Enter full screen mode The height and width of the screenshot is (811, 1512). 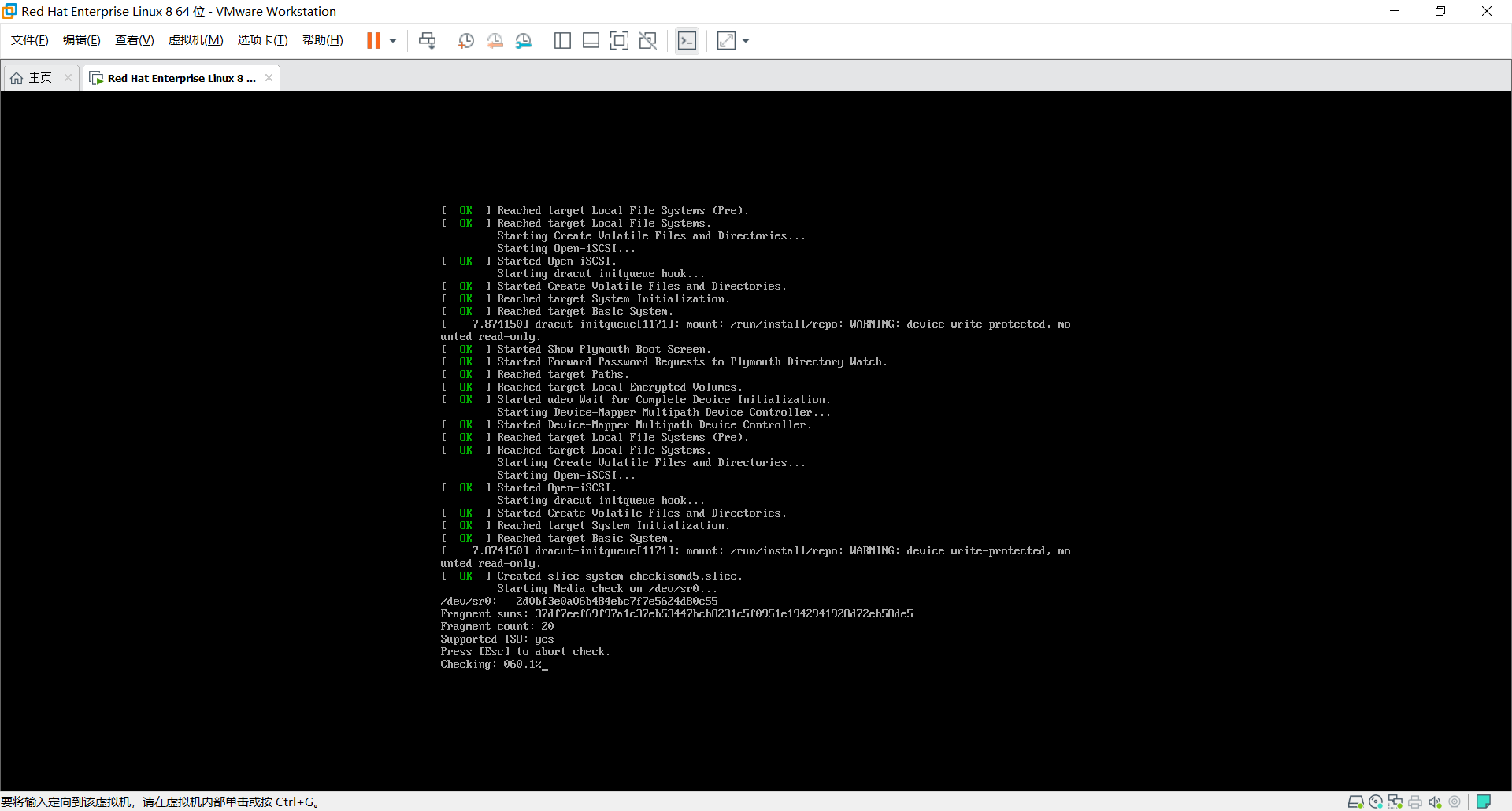pyautogui.click(x=620, y=41)
